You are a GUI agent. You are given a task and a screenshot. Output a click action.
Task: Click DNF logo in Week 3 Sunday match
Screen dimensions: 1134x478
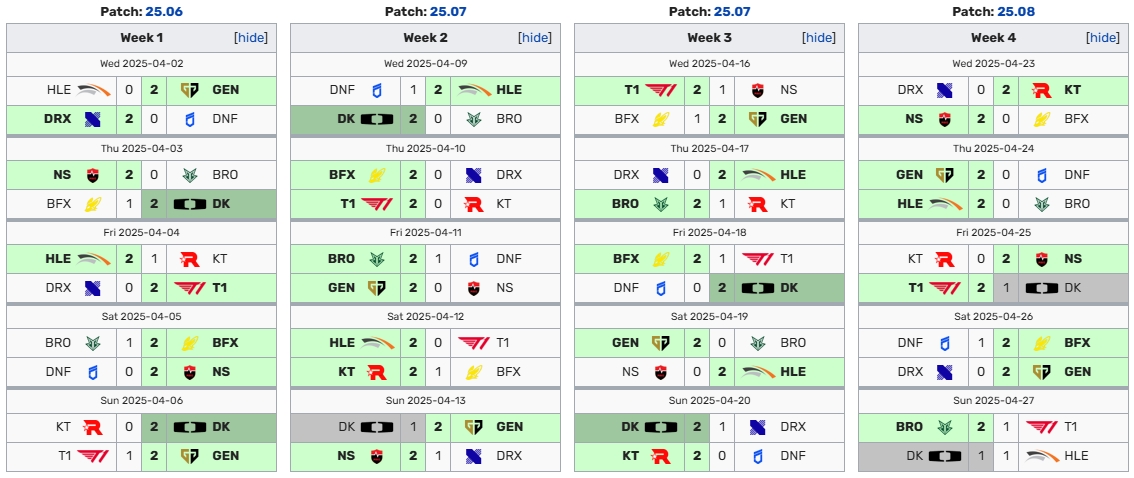click(x=759, y=456)
